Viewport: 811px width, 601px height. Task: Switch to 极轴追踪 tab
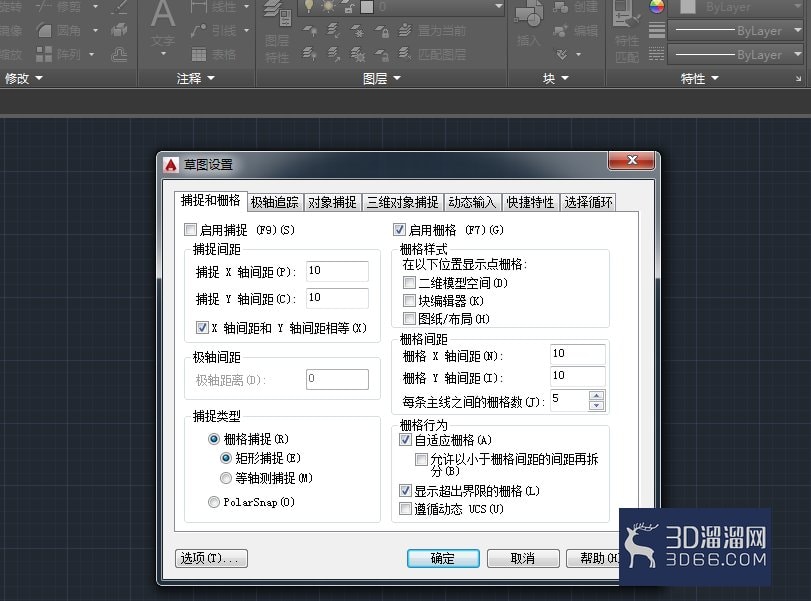coord(275,202)
